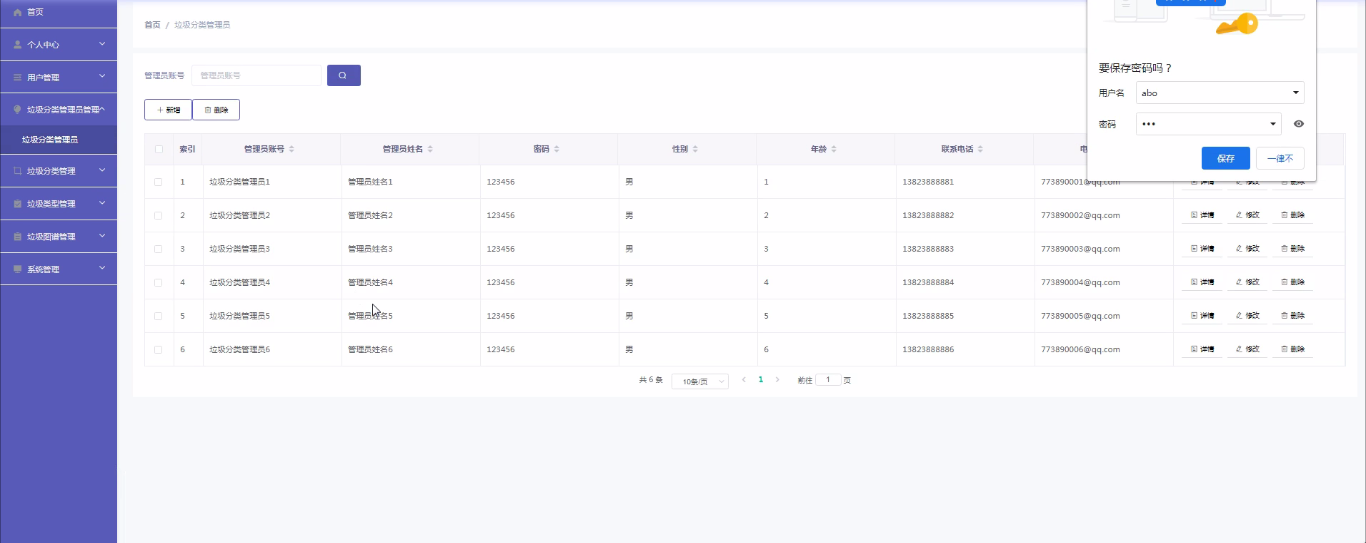Click the 前往 page number input box
1366x543 pixels.
tap(828, 380)
